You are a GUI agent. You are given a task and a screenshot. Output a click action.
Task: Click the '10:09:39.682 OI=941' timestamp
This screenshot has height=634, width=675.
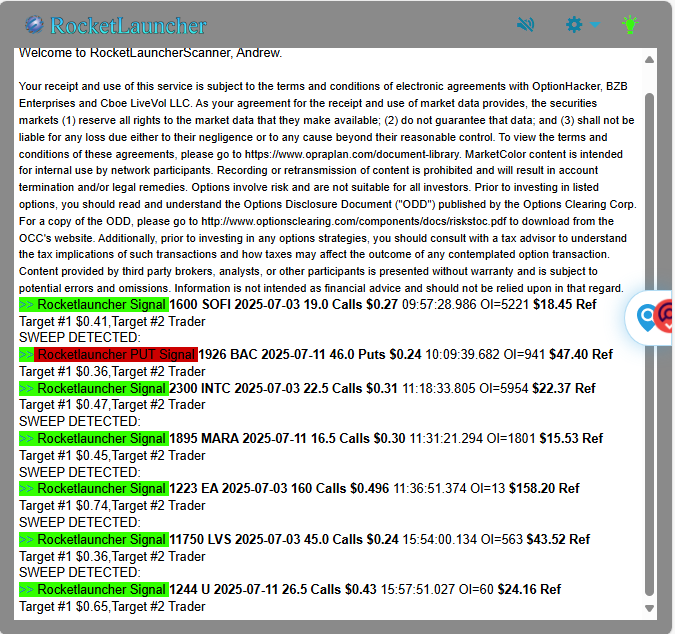[x=485, y=354]
